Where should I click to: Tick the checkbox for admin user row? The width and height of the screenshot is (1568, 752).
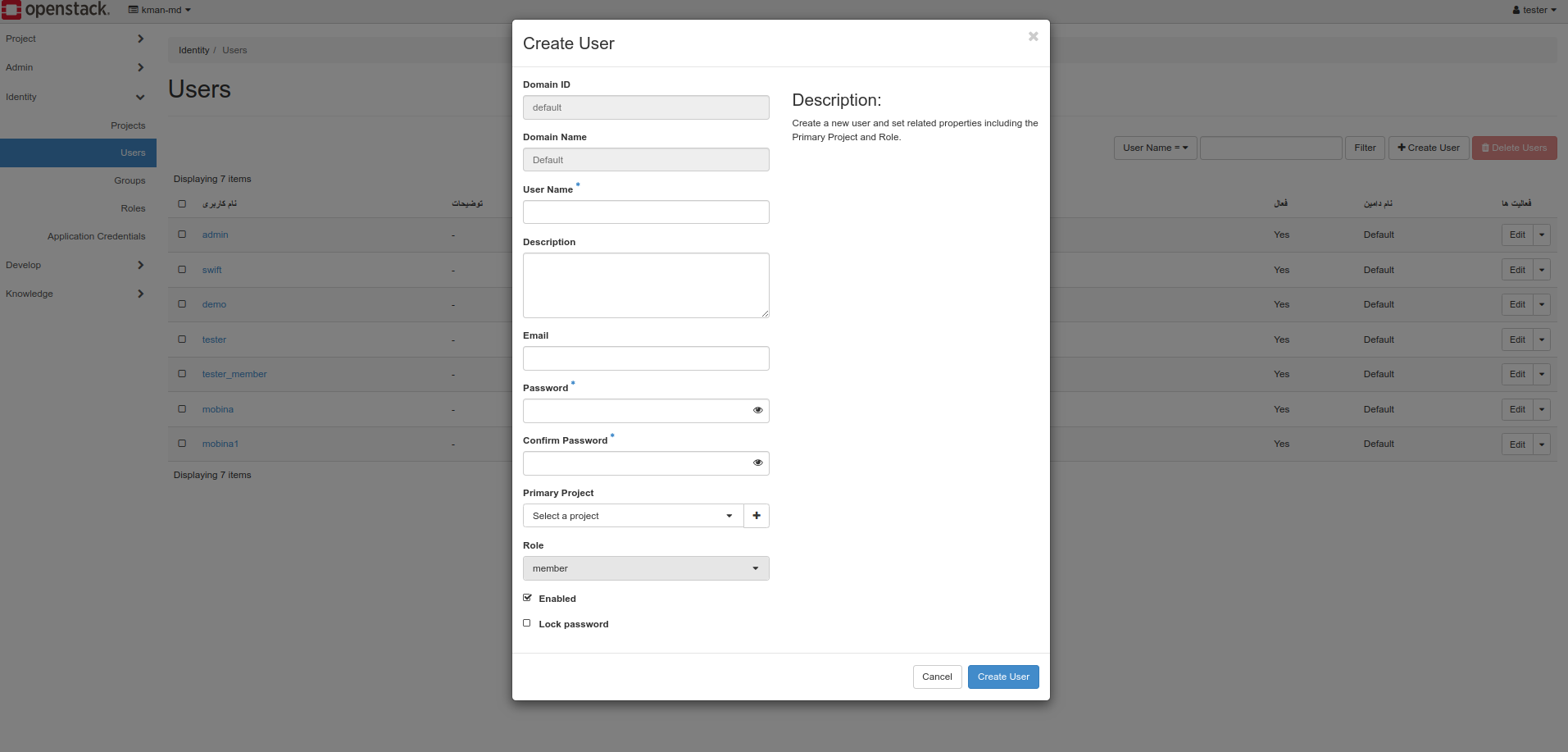pyautogui.click(x=182, y=235)
